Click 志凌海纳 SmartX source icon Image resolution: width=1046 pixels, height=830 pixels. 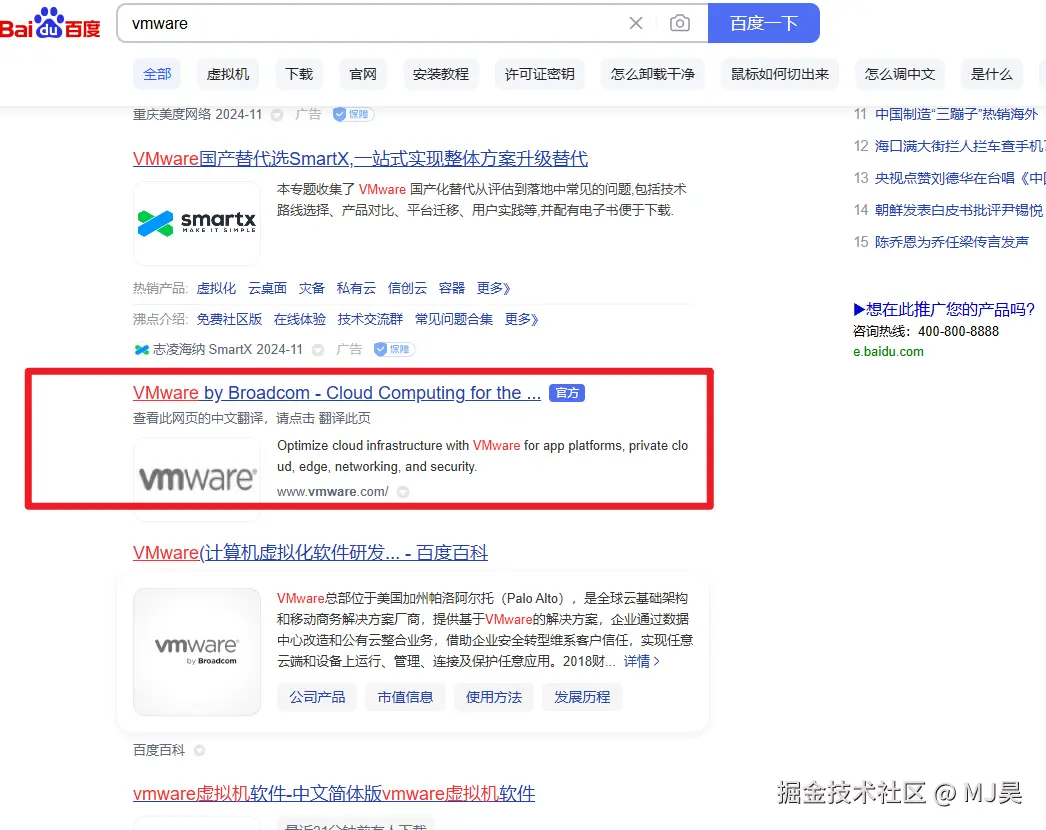point(141,350)
